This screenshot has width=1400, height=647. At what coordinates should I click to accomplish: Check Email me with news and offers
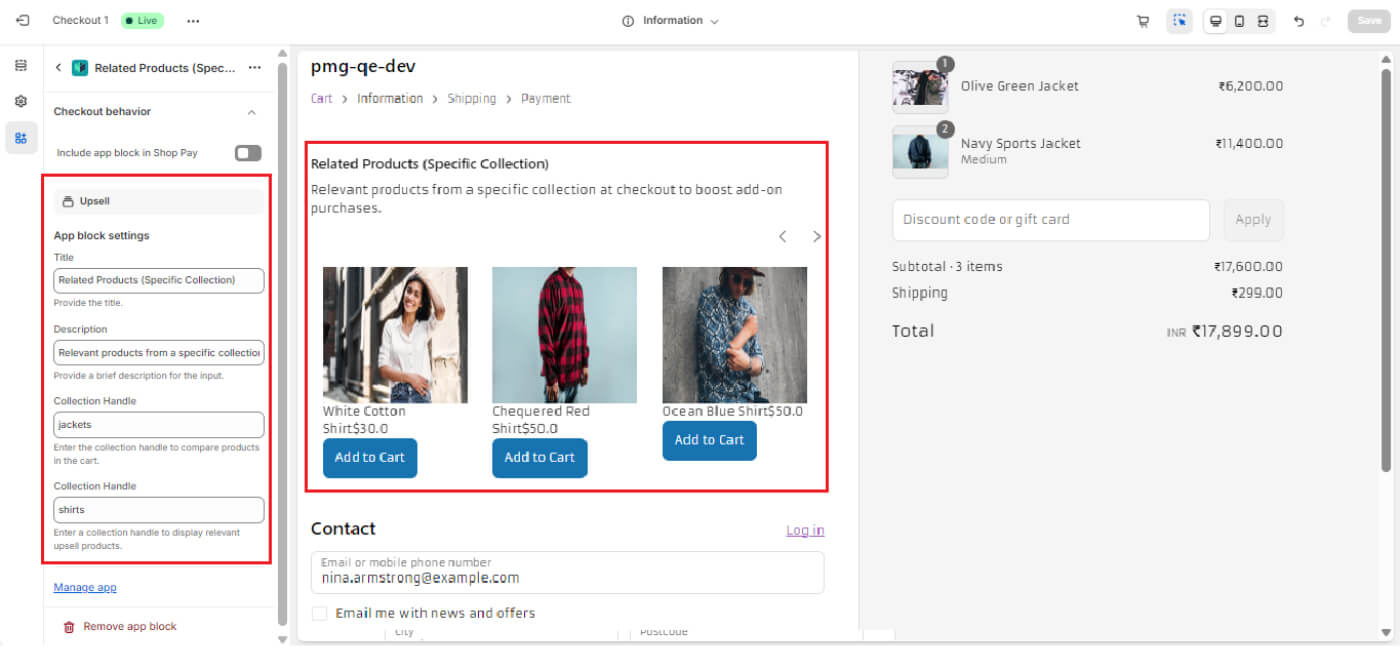tap(320, 613)
